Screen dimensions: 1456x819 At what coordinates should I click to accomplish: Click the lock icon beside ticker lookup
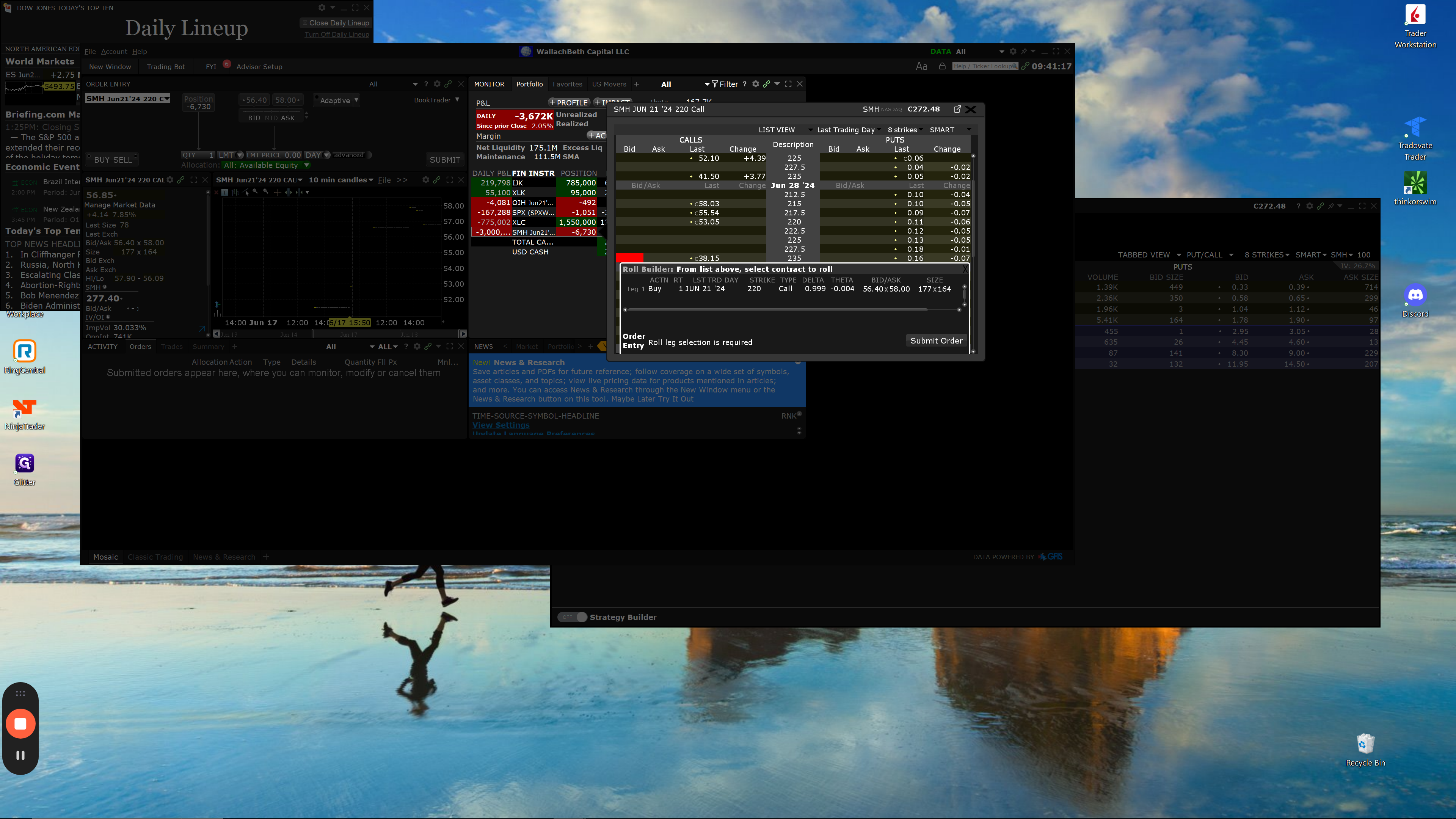pos(942,66)
